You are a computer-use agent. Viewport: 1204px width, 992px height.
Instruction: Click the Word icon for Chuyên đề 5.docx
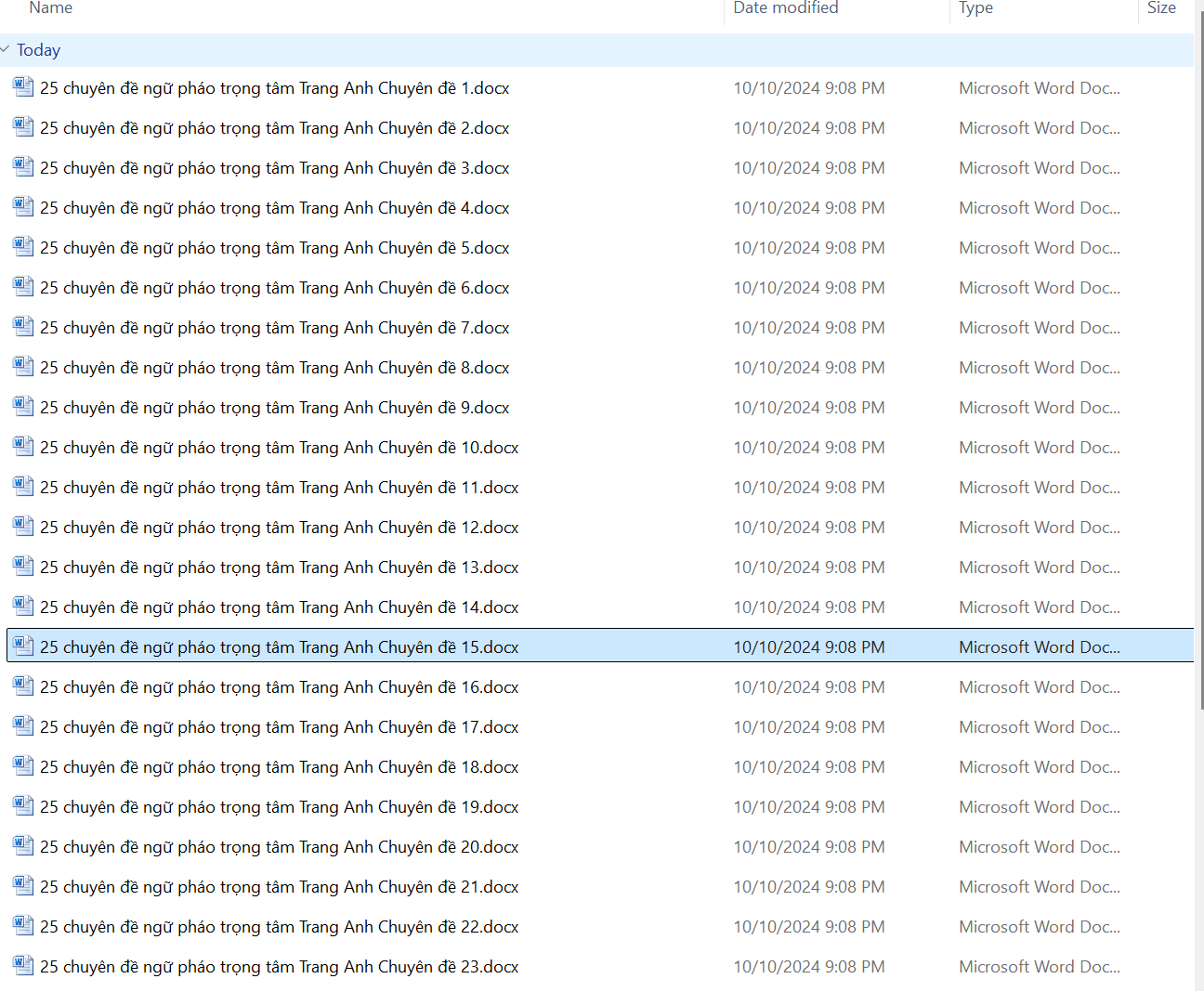23,247
